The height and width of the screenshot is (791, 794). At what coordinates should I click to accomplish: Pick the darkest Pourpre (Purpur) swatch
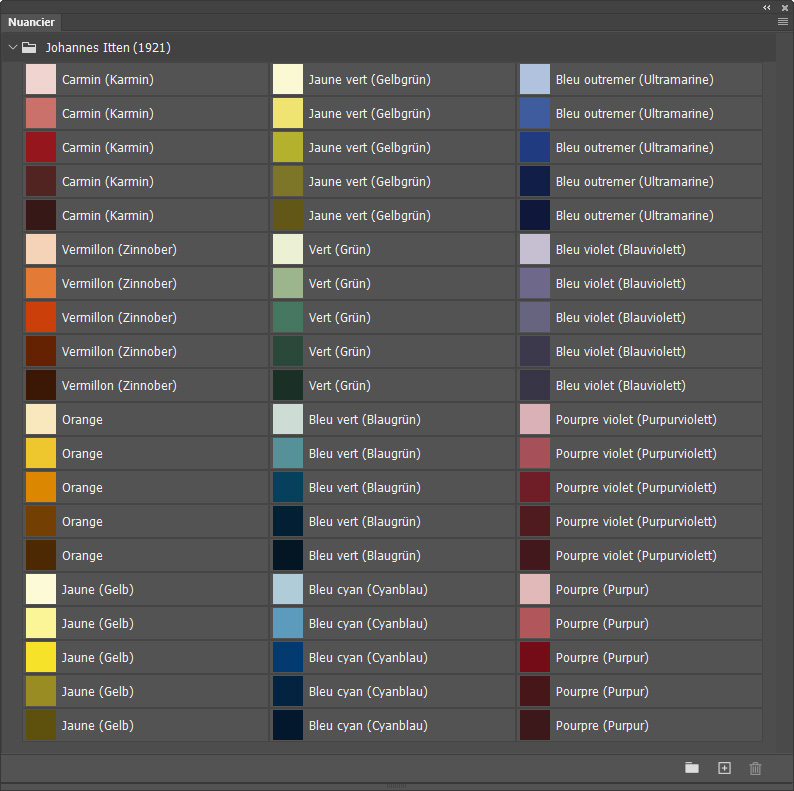pyautogui.click(x=535, y=726)
